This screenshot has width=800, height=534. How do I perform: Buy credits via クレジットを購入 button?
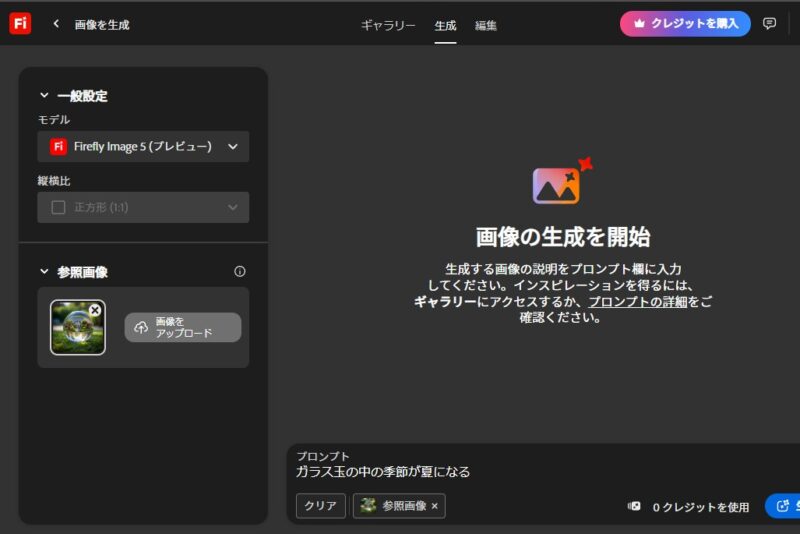[685, 23]
